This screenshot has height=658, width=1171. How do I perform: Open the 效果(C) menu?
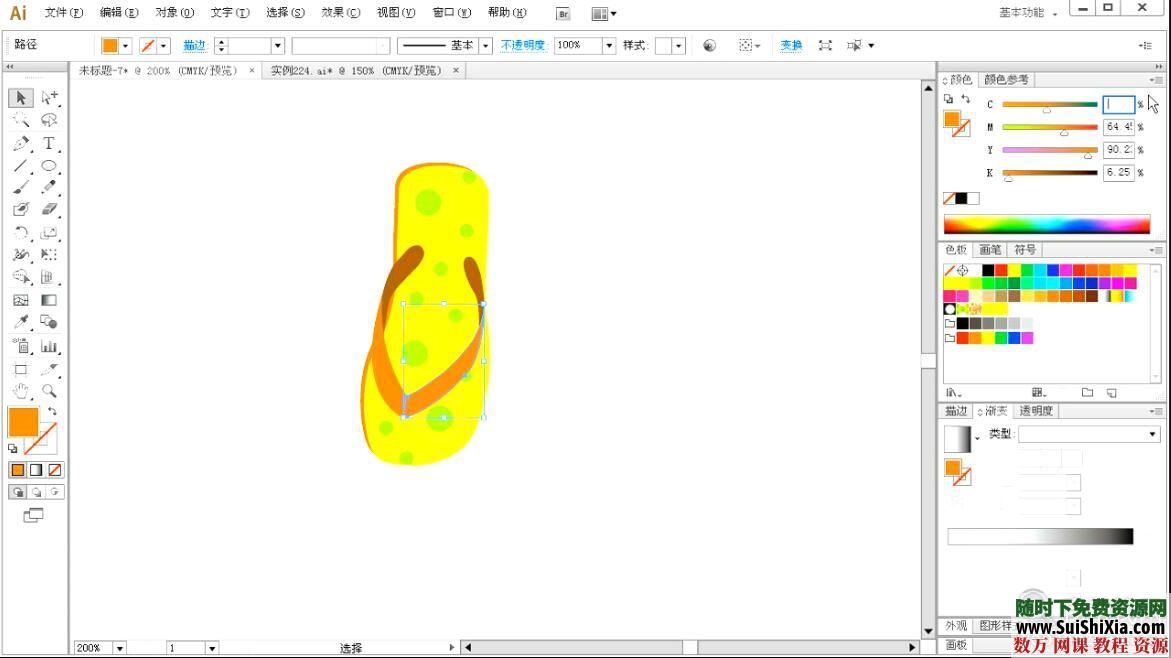point(340,13)
